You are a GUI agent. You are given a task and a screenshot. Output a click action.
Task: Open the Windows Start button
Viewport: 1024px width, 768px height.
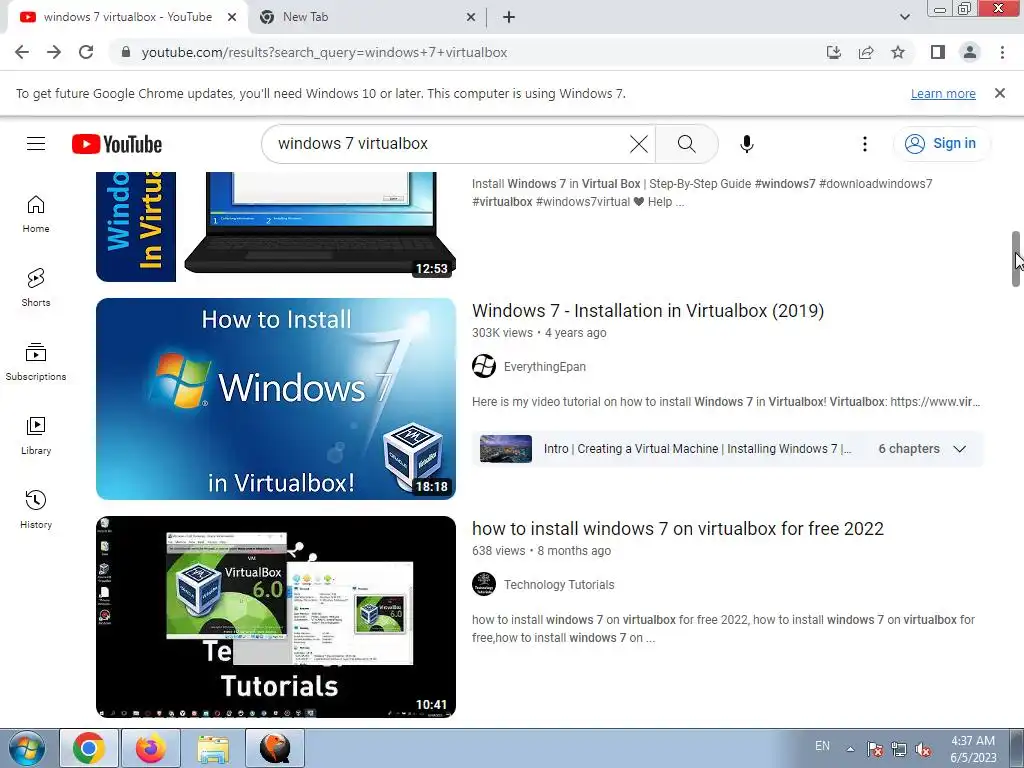pyautogui.click(x=27, y=748)
